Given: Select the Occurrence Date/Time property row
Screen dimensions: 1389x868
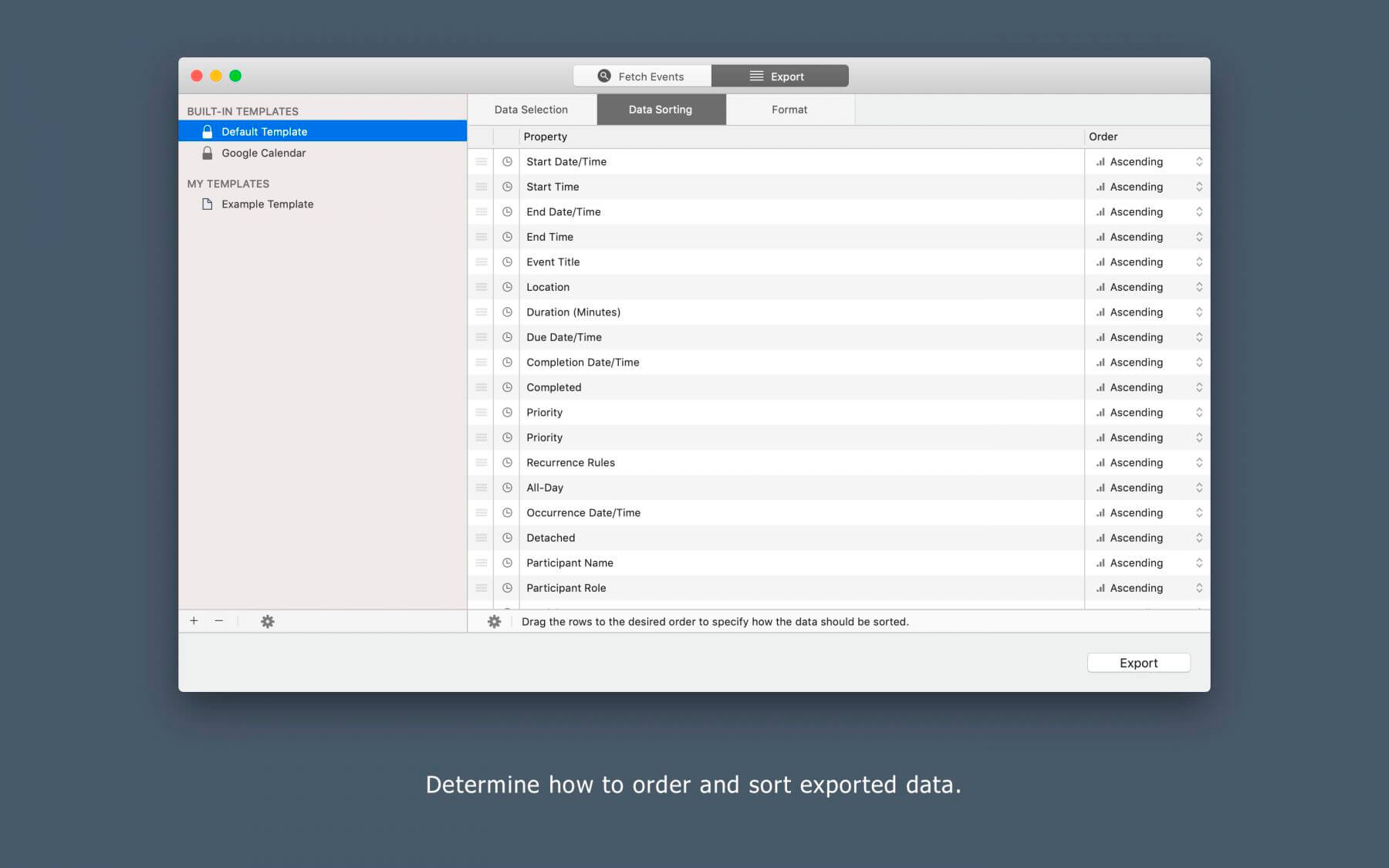Looking at the screenshot, I should point(839,512).
